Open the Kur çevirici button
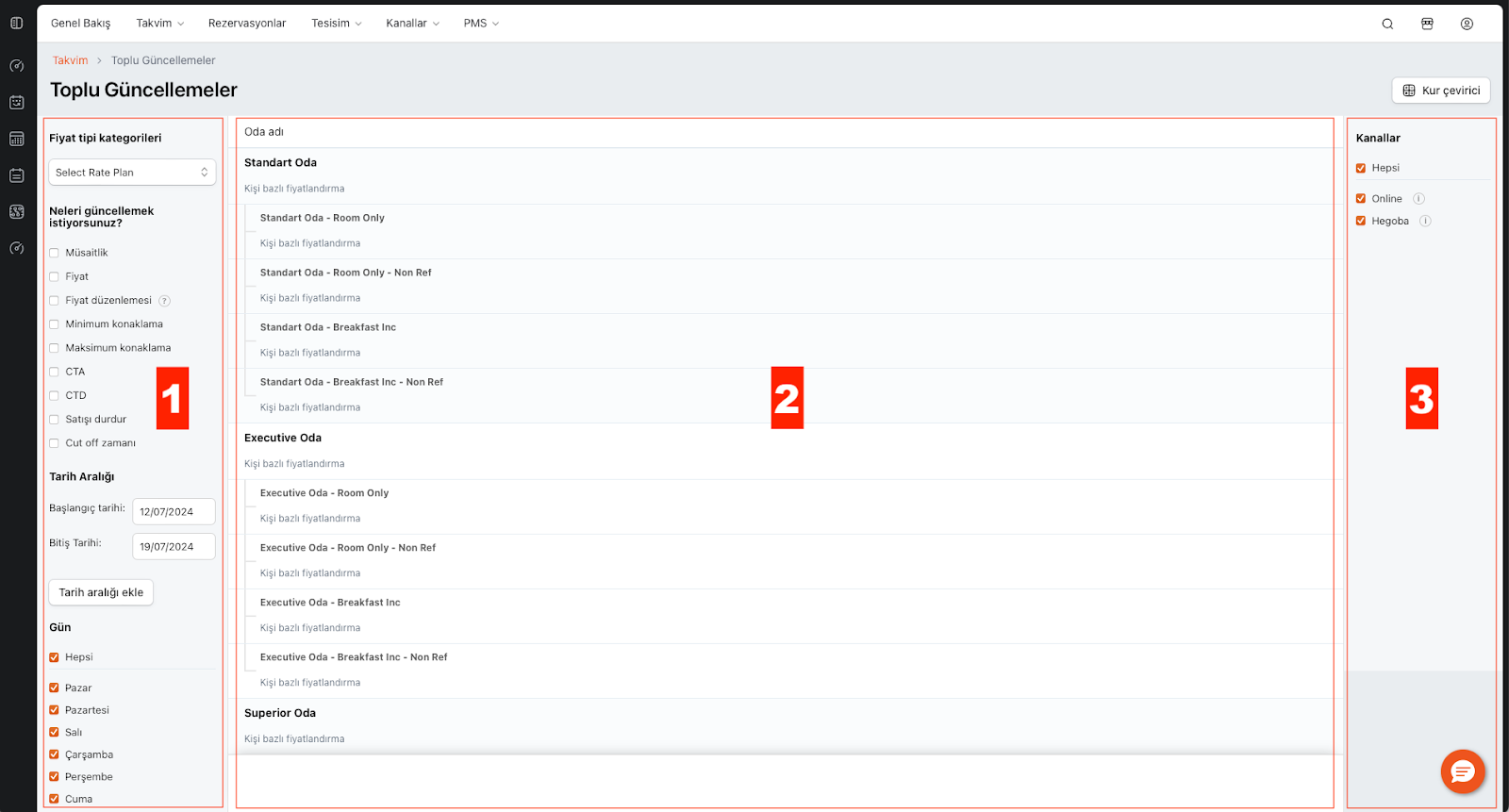 pos(1440,91)
